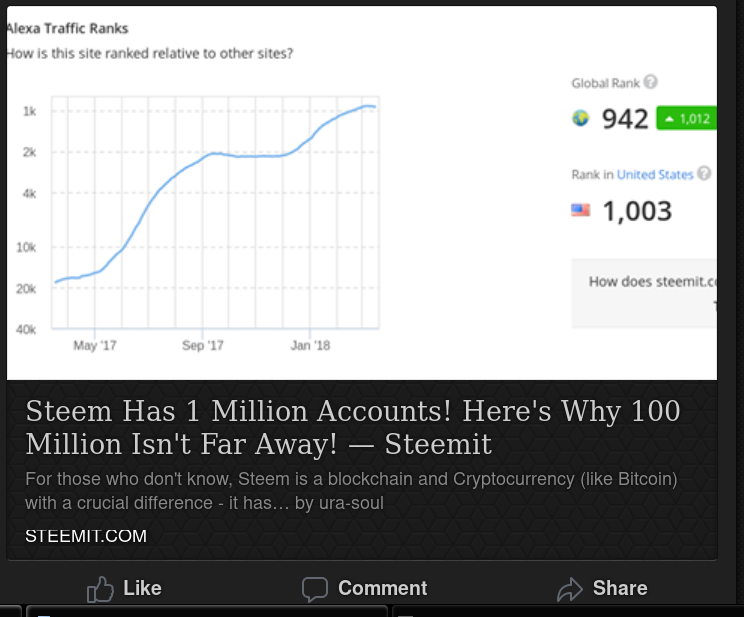Click the How does steemit box
Image resolution: width=744 pixels, height=617 pixels.
(644, 293)
